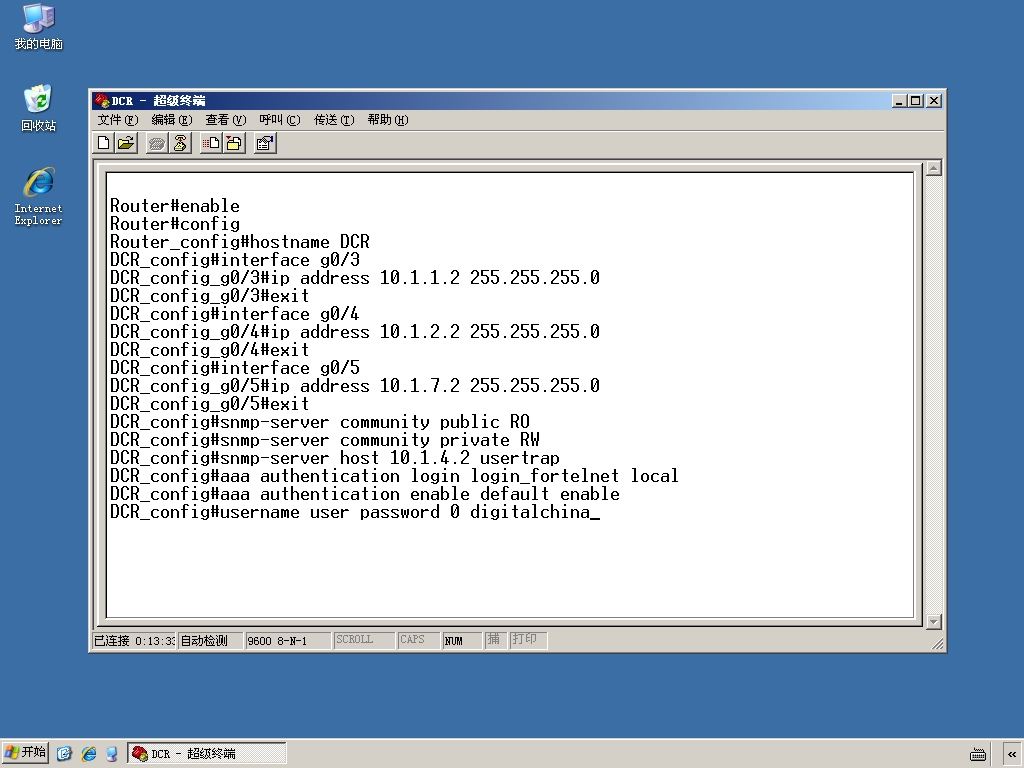Click the 9600 8-N-1 status entry

[287, 641]
